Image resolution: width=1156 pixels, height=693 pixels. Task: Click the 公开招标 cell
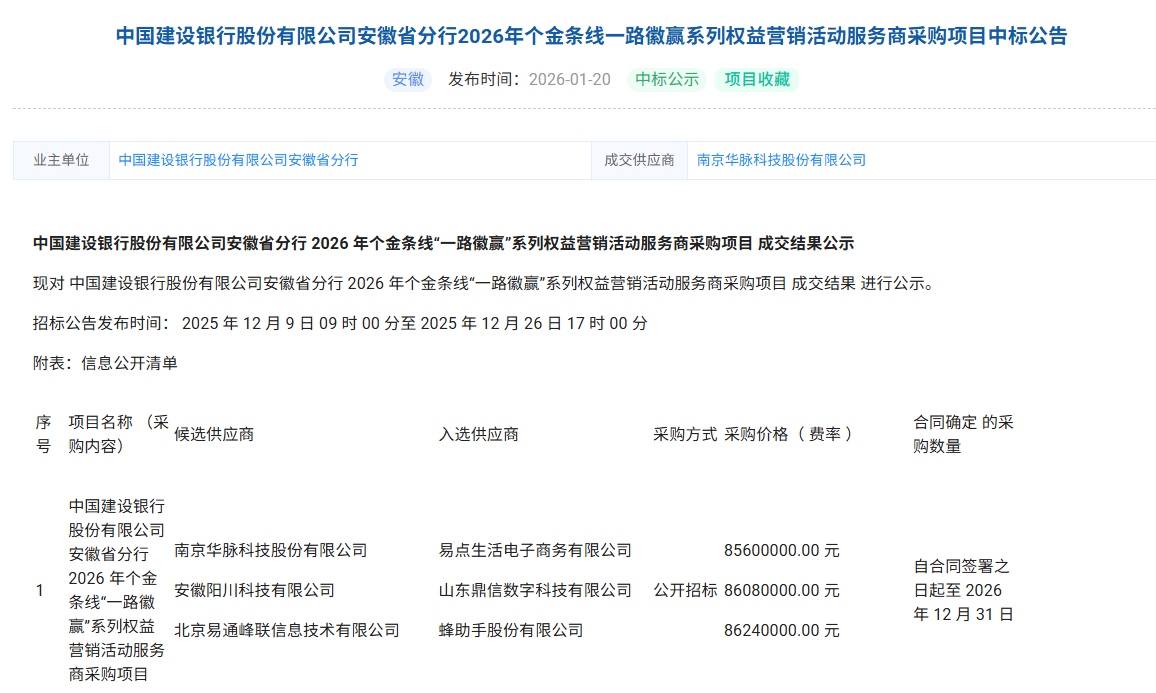[685, 590]
